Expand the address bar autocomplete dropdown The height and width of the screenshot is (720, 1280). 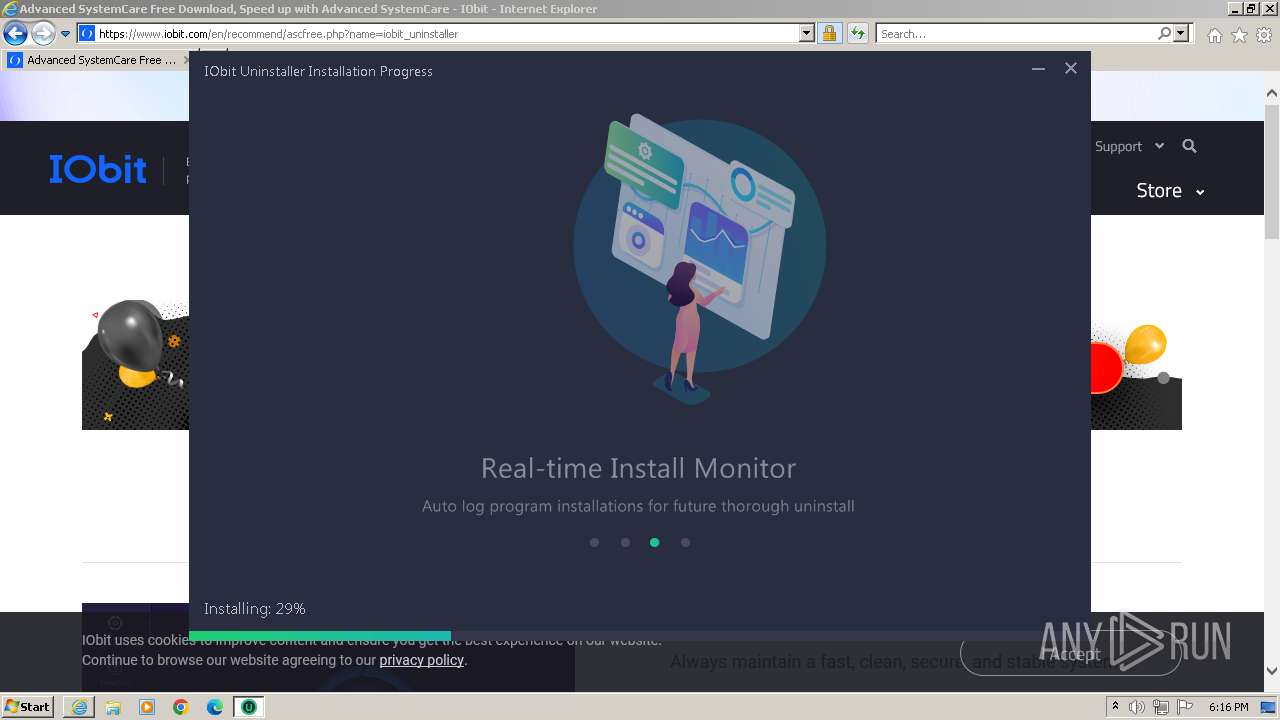[x=807, y=34]
